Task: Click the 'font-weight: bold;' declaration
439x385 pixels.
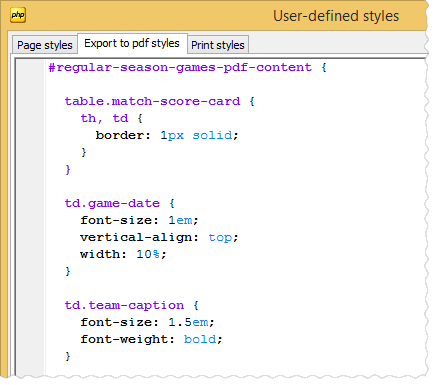Action: click(x=151, y=339)
